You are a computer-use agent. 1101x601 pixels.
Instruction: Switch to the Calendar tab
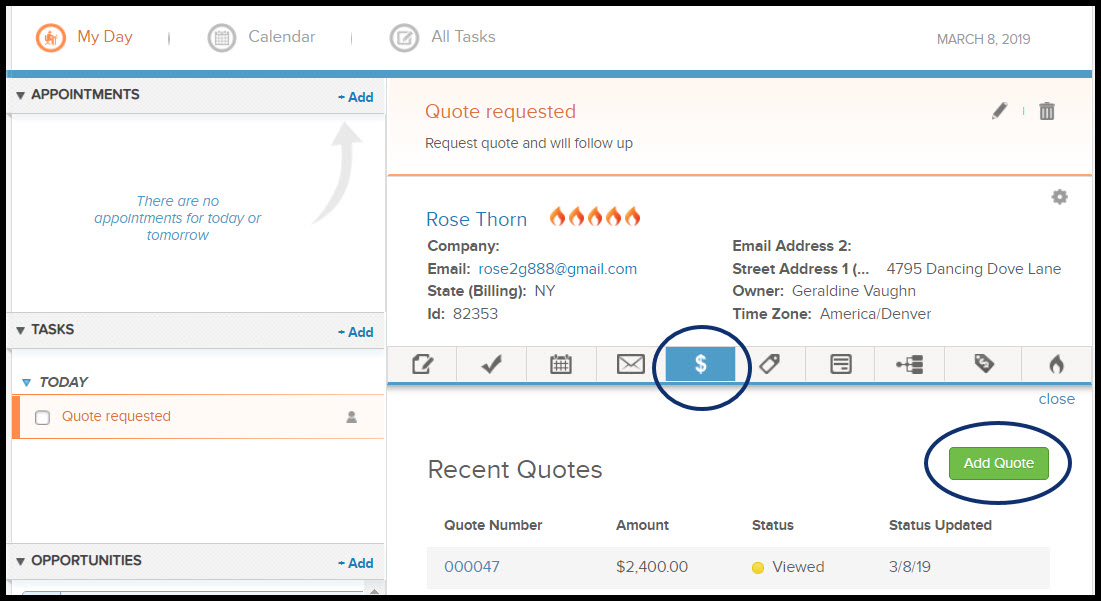tap(282, 37)
